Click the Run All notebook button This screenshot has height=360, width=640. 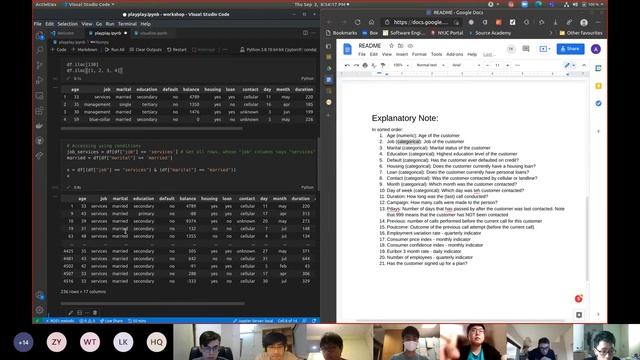115,50
